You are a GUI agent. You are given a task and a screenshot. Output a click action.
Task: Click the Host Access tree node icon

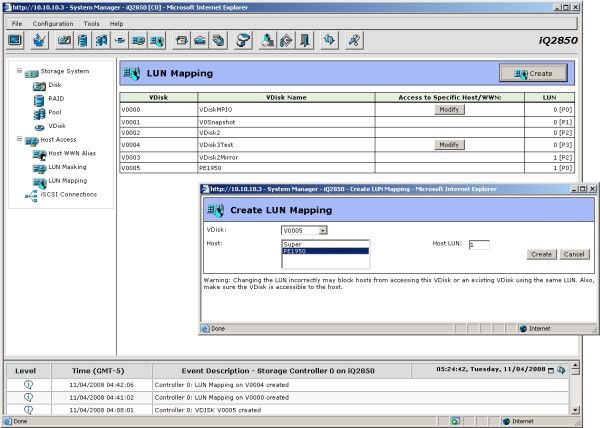pyautogui.click(x=31, y=142)
